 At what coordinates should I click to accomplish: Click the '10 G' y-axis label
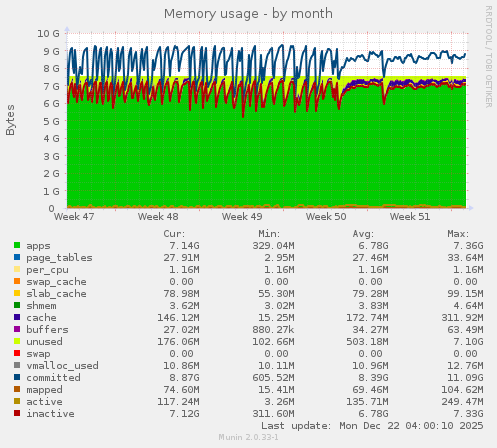(48, 34)
